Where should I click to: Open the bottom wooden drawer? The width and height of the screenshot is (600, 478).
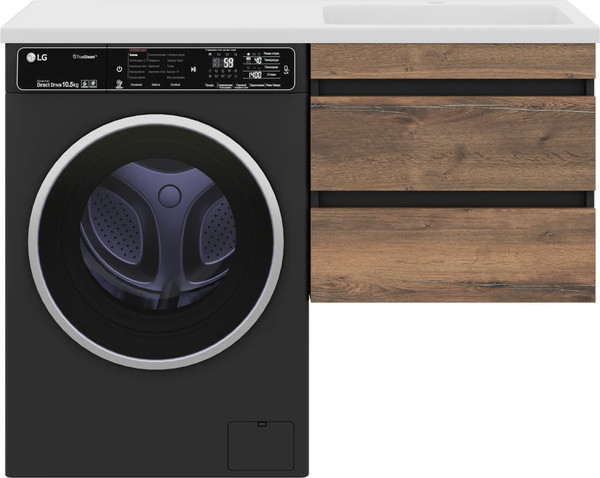(453, 253)
